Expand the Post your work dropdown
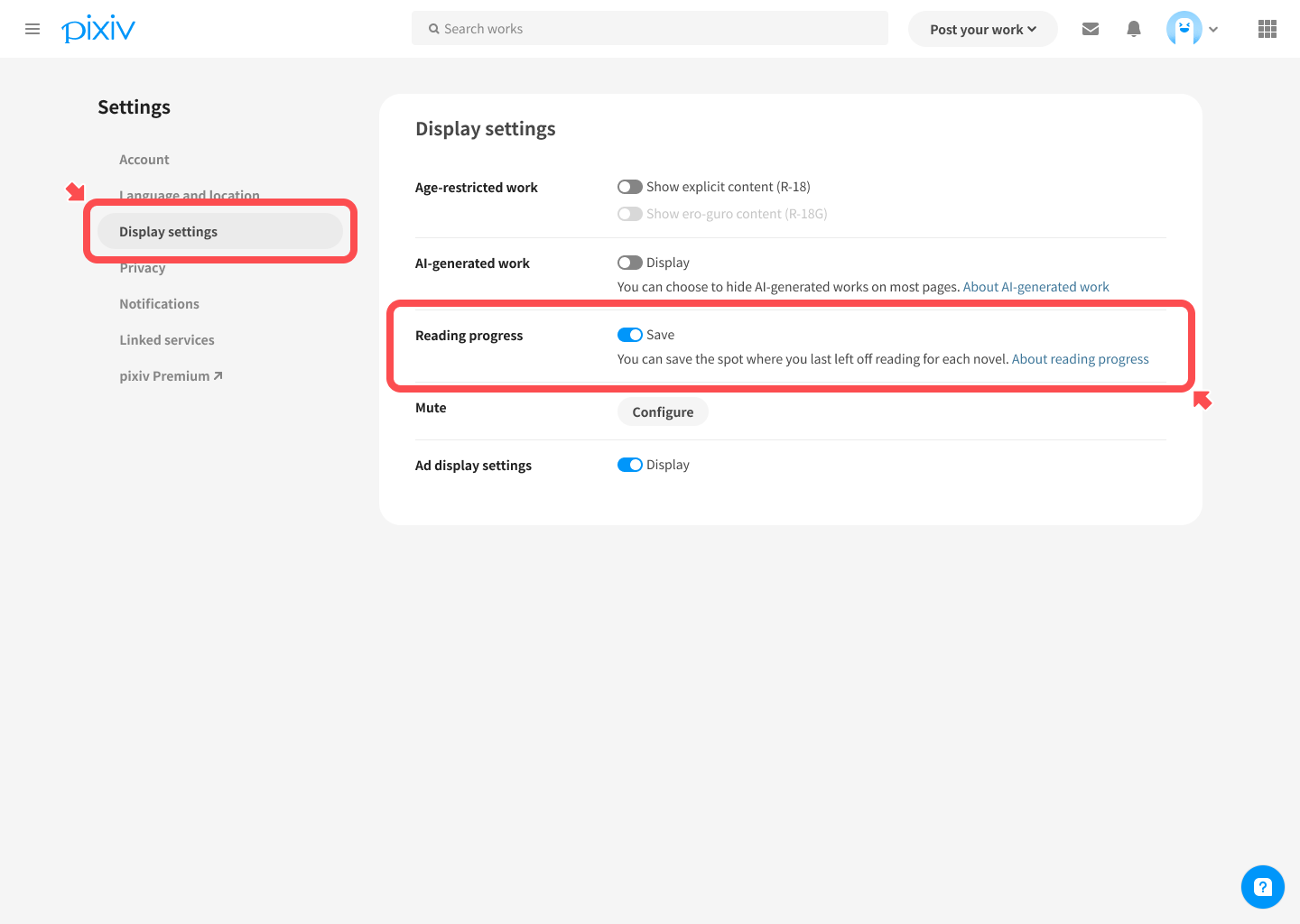This screenshot has width=1300, height=924. [982, 28]
